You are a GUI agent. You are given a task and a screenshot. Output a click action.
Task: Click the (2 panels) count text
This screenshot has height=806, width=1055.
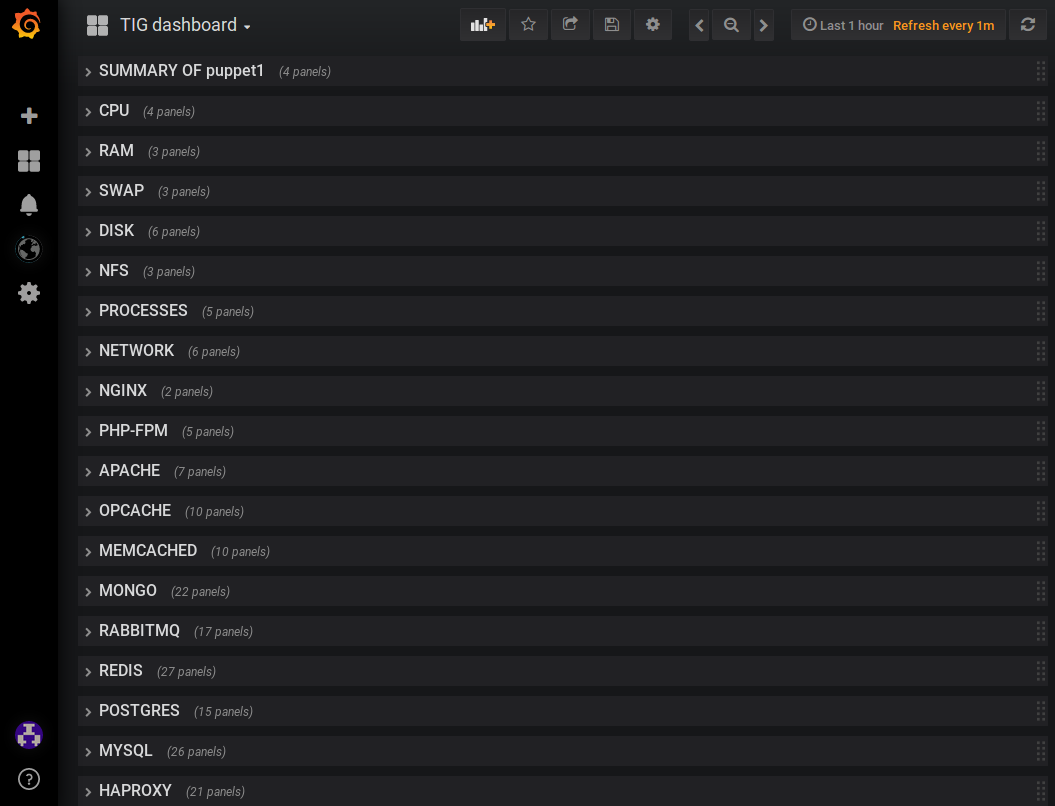pos(187,392)
